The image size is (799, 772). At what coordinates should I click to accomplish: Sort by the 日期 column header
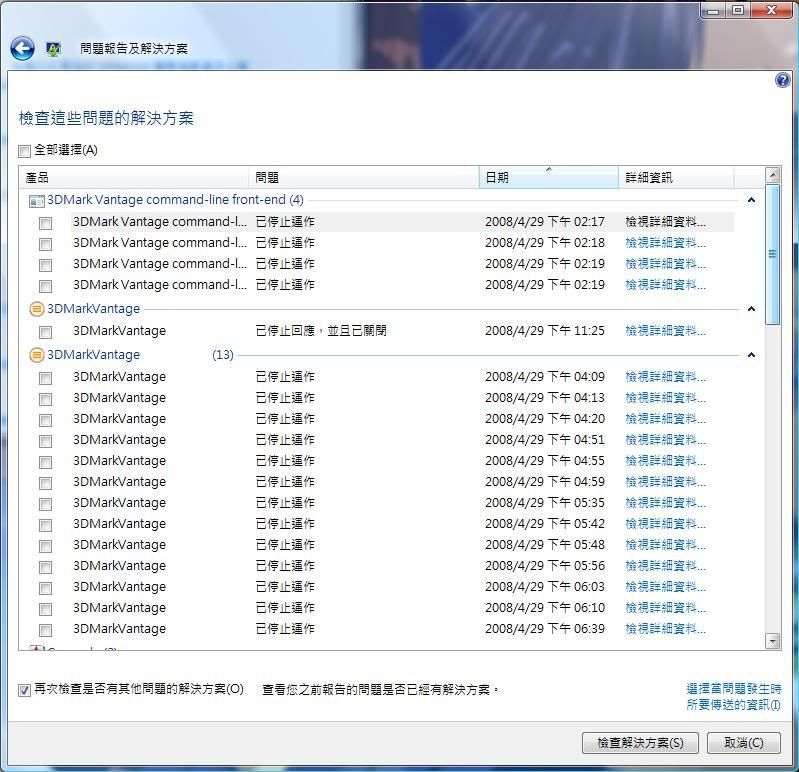(549, 177)
